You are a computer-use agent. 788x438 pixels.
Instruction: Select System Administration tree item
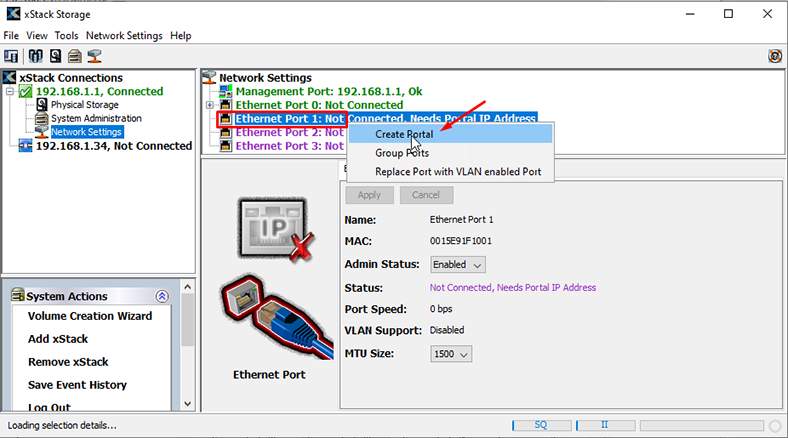(96, 119)
